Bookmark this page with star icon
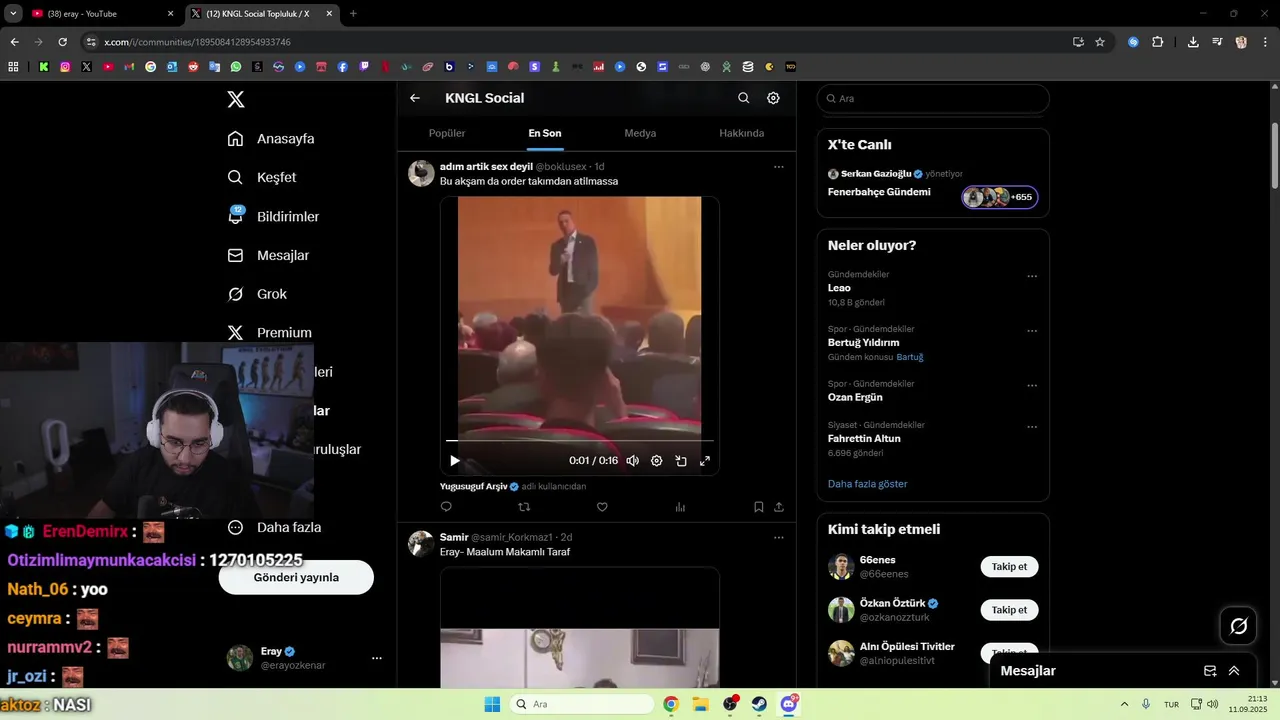The width and height of the screenshot is (1280, 720). [1100, 42]
